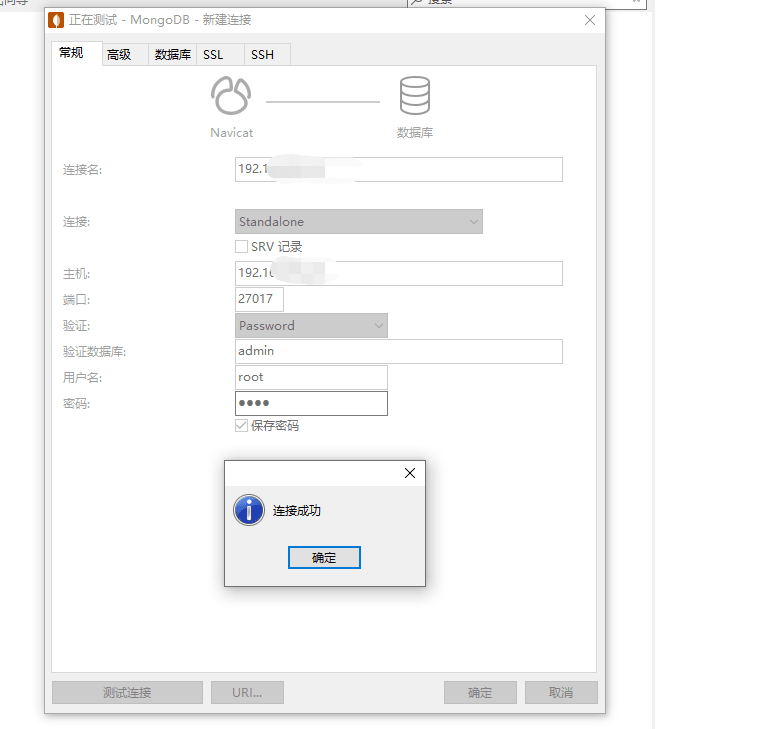Open the Standalone connection type dropdown
Image resolution: width=763 pixels, height=729 pixels.
358,222
